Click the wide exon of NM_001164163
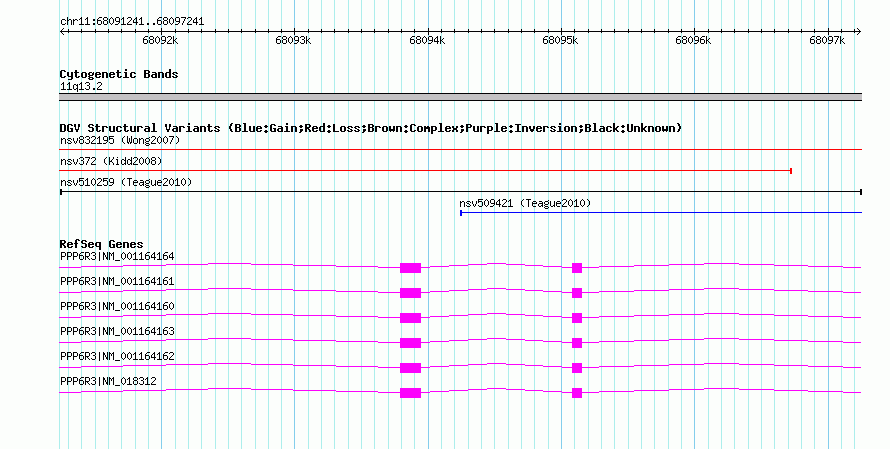 tap(410, 343)
